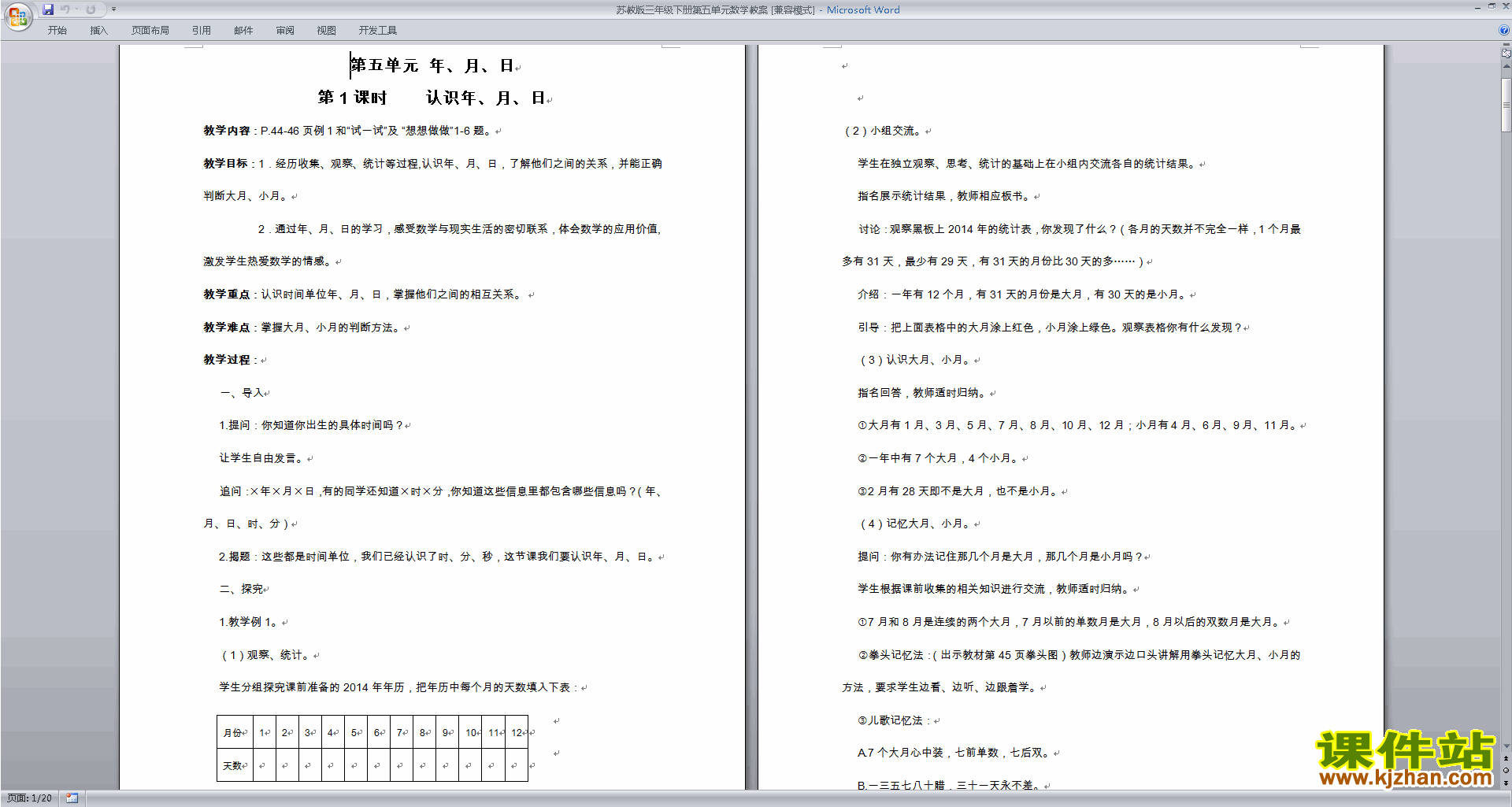Open the 插入 ribbon tab

pos(98,30)
